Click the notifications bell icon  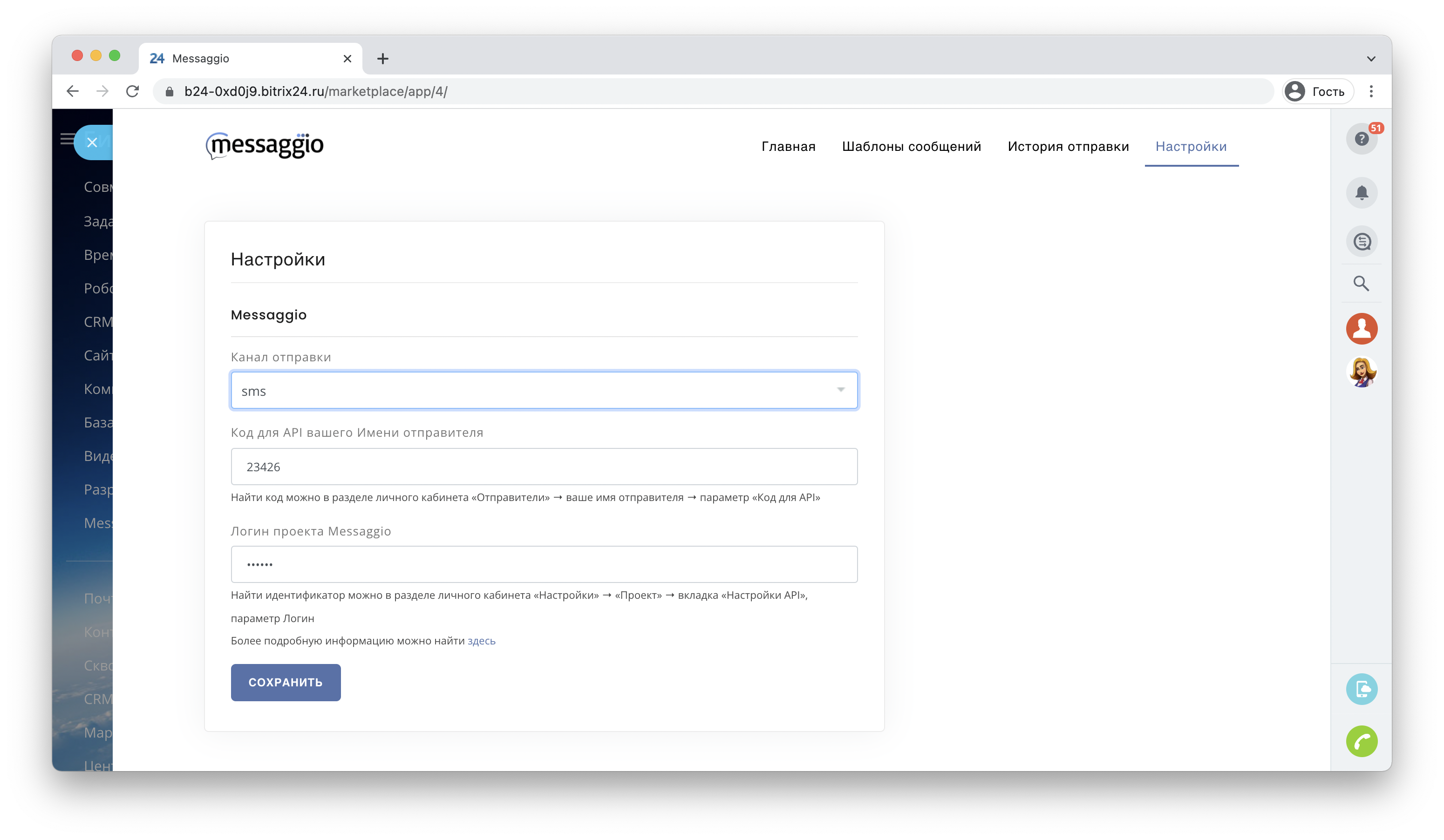(1361, 192)
